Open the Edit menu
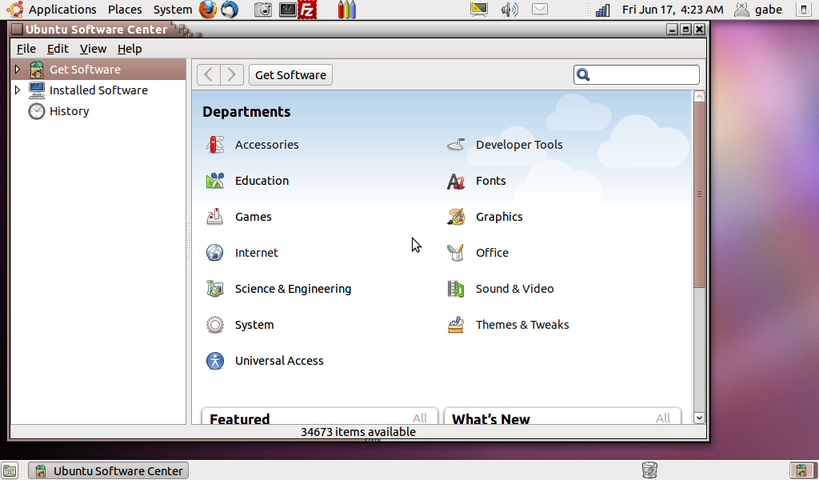This screenshot has width=819, height=480. coord(57,49)
